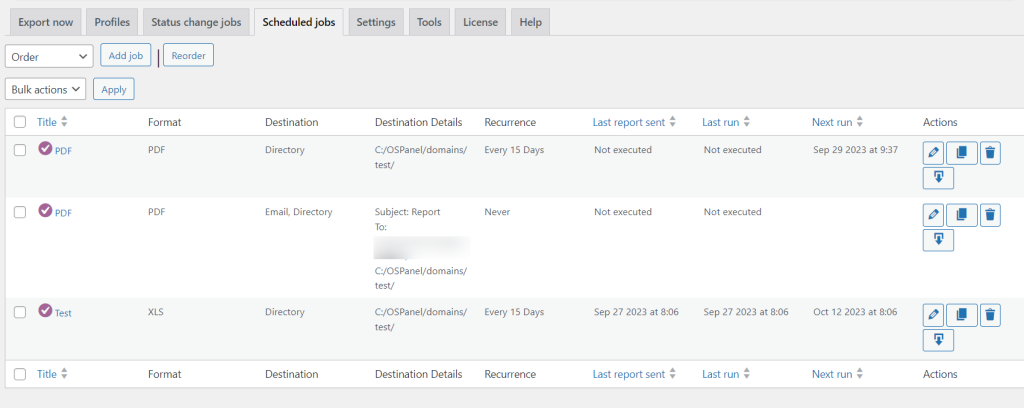Viewport: 1024px width, 408px height.
Task: Click the 'Subject: Report' destination detail
Action: (408, 212)
